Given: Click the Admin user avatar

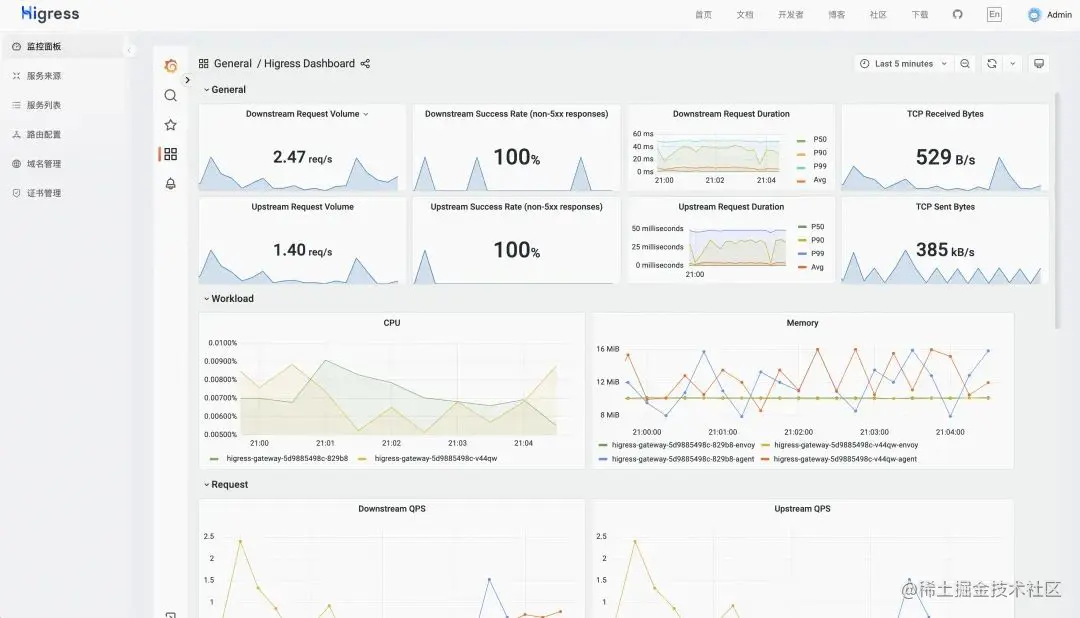Looking at the screenshot, I should coord(1034,14).
